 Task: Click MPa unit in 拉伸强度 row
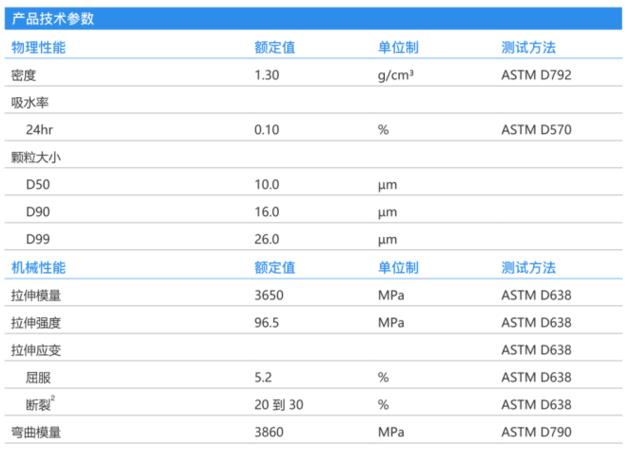click(x=391, y=322)
